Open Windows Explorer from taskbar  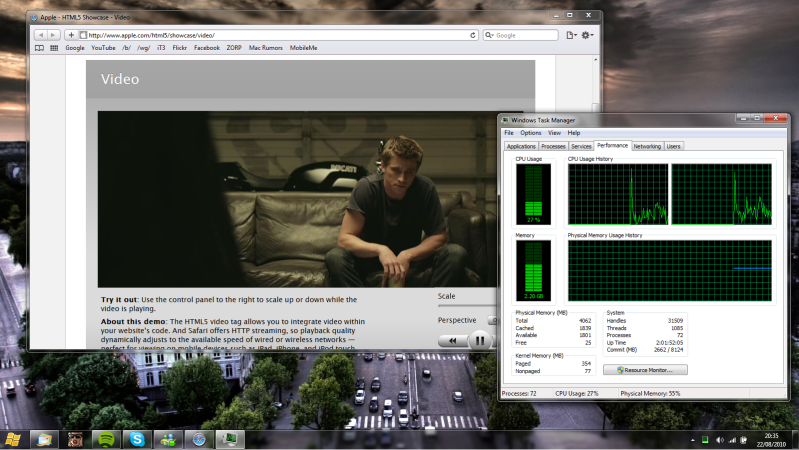(x=44, y=439)
